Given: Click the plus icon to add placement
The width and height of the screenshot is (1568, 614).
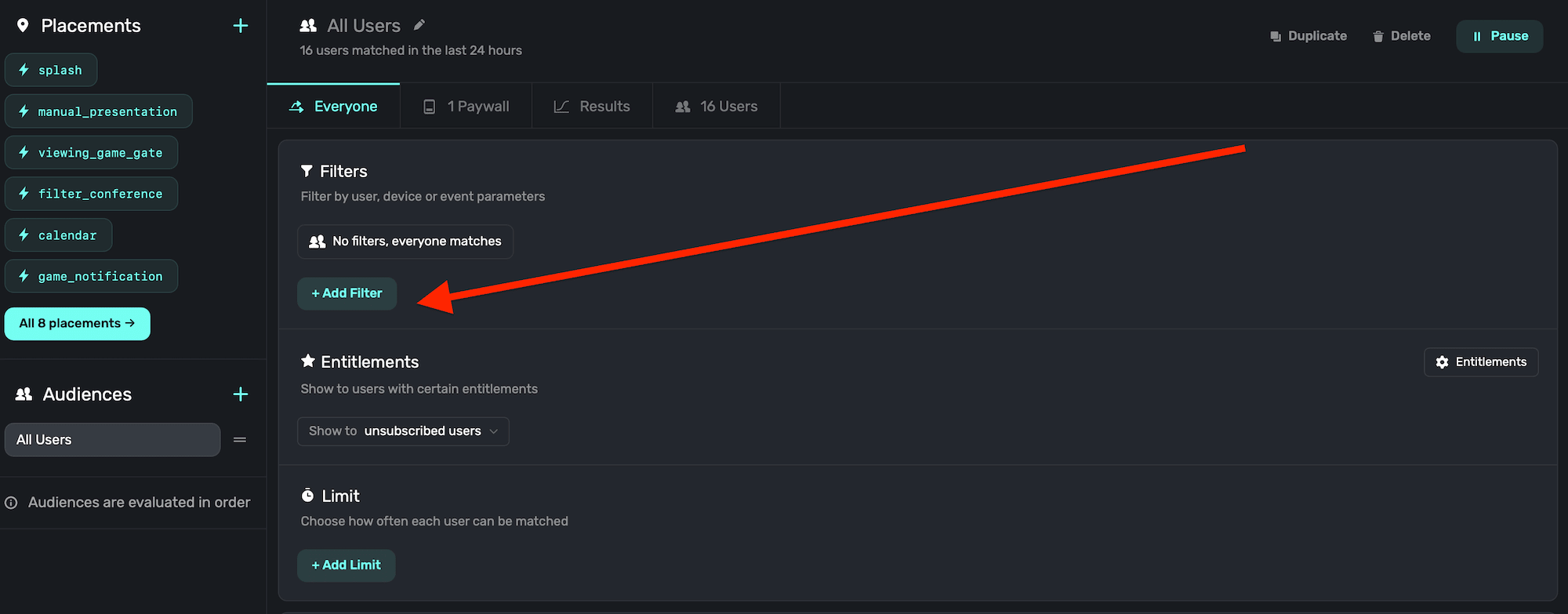Looking at the screenshot, I should (240, 26).
